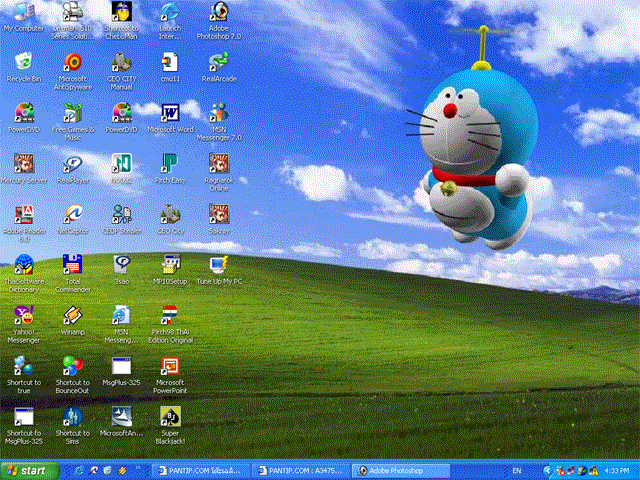Click the Internet Explorer quick launch icon

click(x=80, y=471)
